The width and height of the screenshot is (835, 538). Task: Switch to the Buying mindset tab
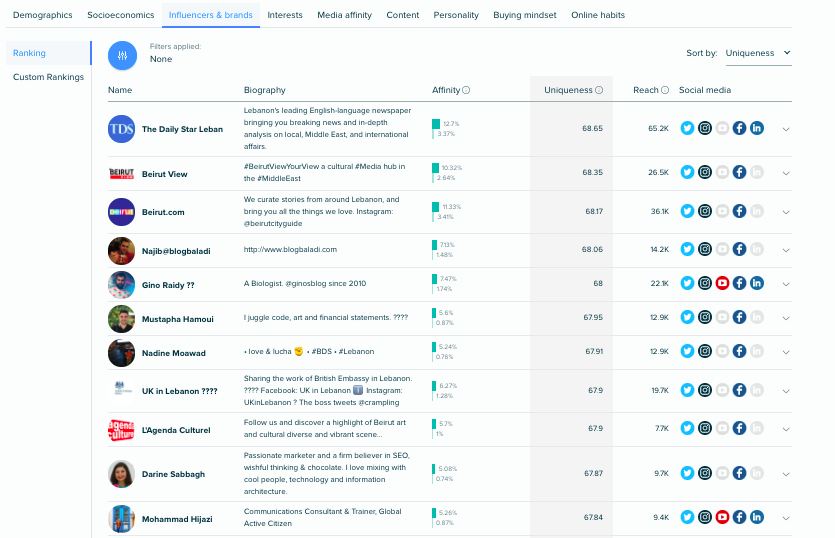tap(525, 15)
